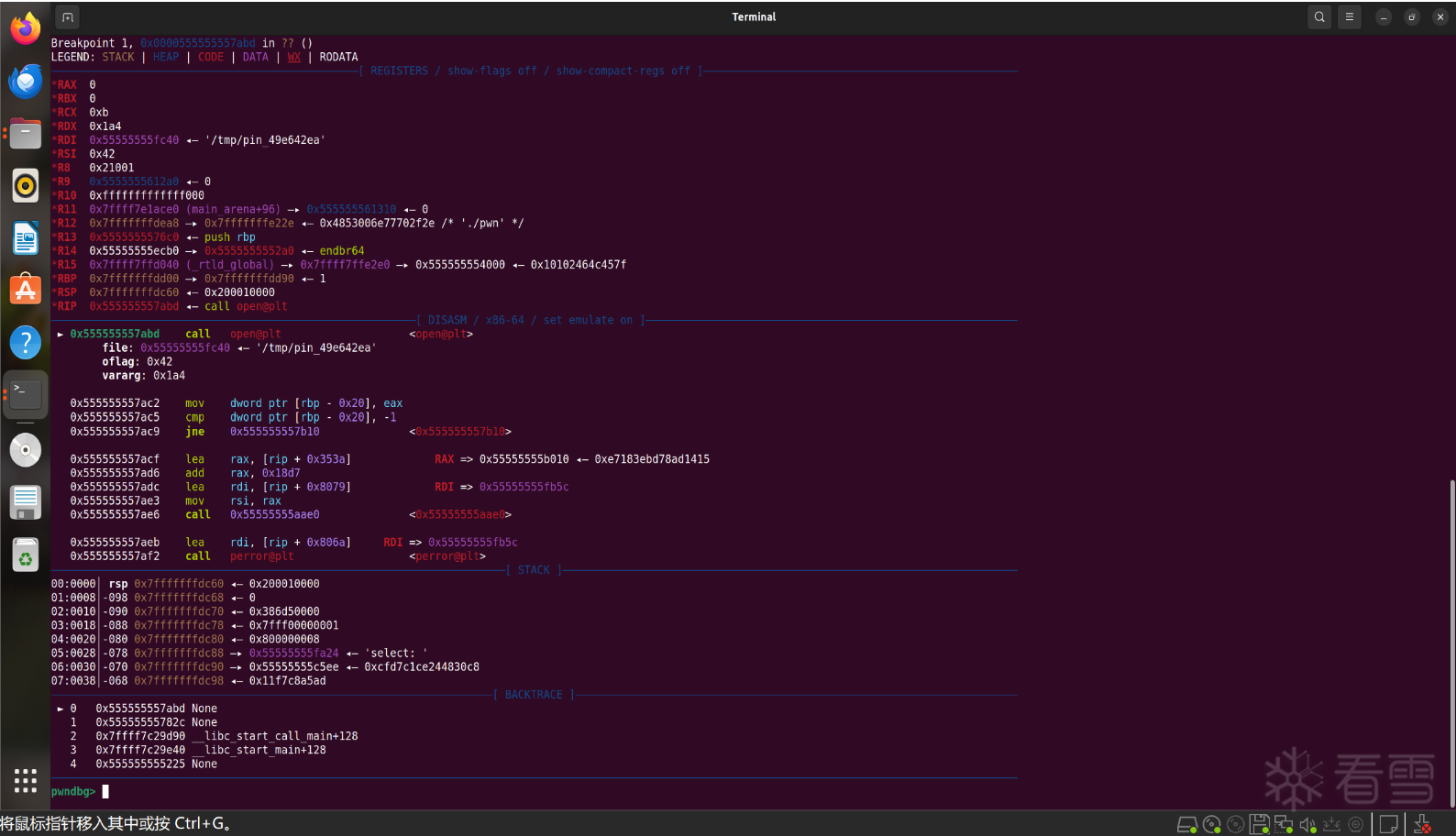
Task: Open Ubuntu Software store
Action: 26,291
